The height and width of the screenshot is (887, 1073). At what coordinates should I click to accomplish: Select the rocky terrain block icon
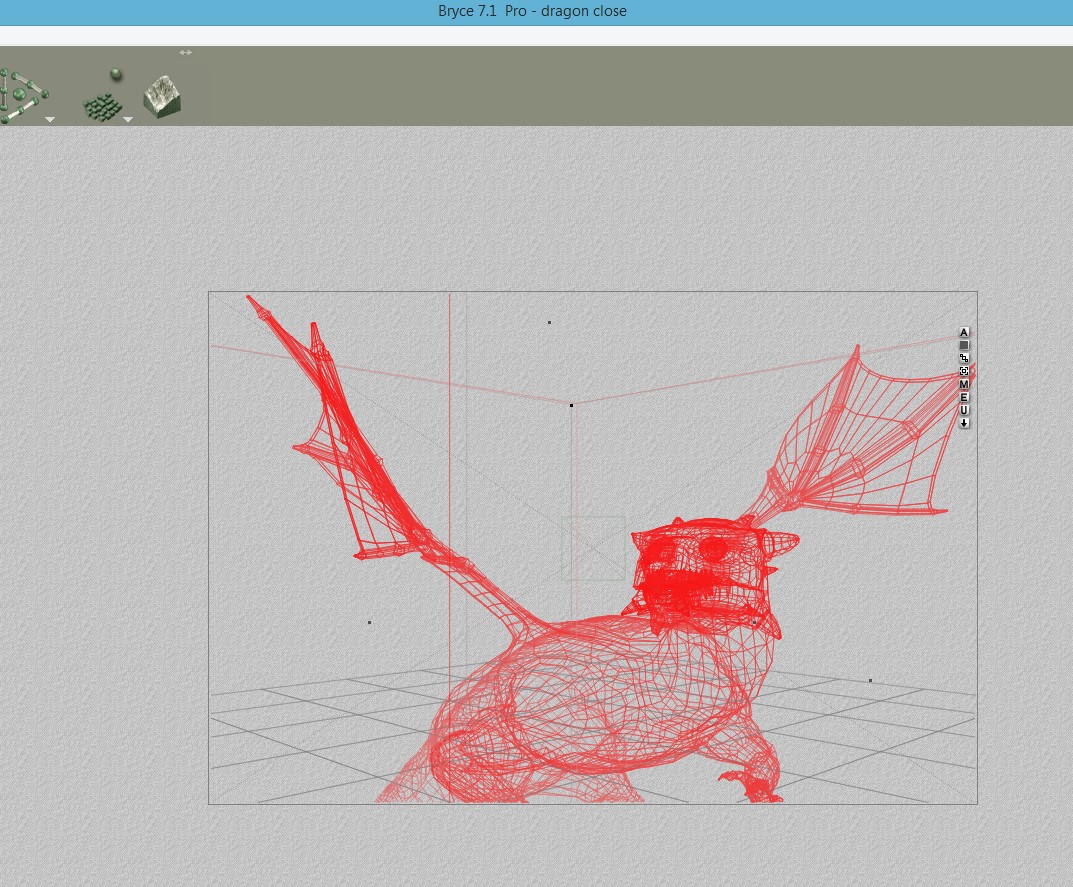click(x=162, y=96)
